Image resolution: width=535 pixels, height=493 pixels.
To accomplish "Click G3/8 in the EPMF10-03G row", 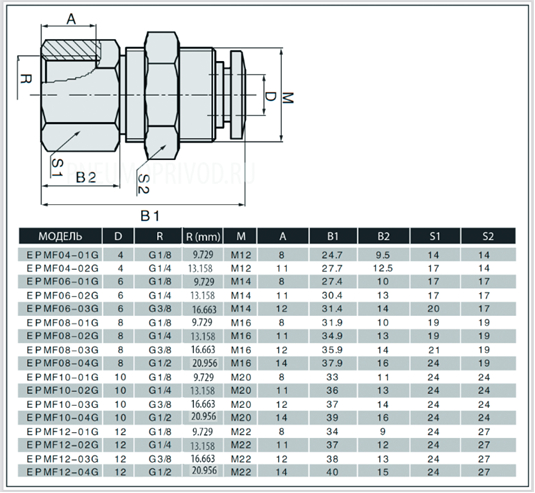I will (x=160, y=405).
